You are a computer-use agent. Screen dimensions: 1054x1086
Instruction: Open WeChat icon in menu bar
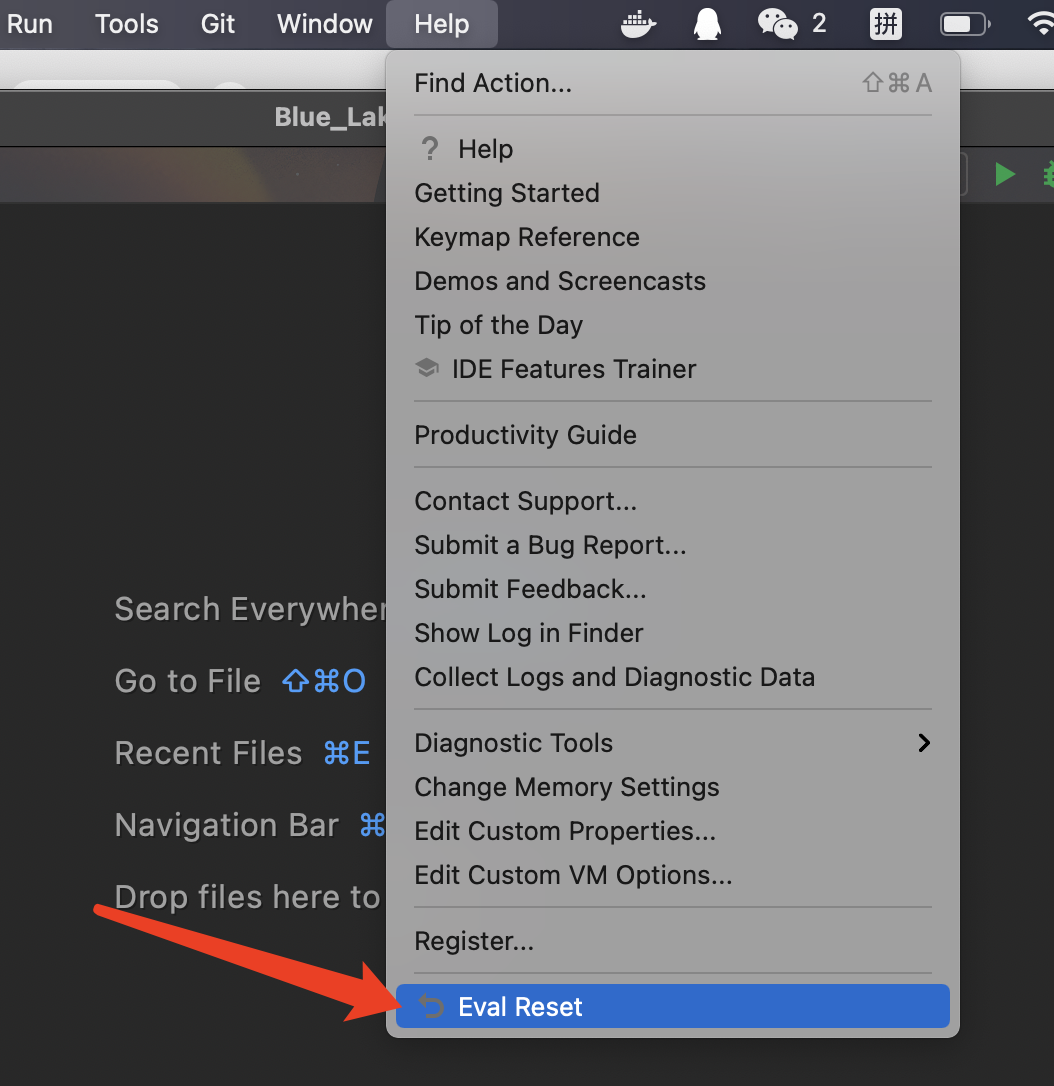778,24
